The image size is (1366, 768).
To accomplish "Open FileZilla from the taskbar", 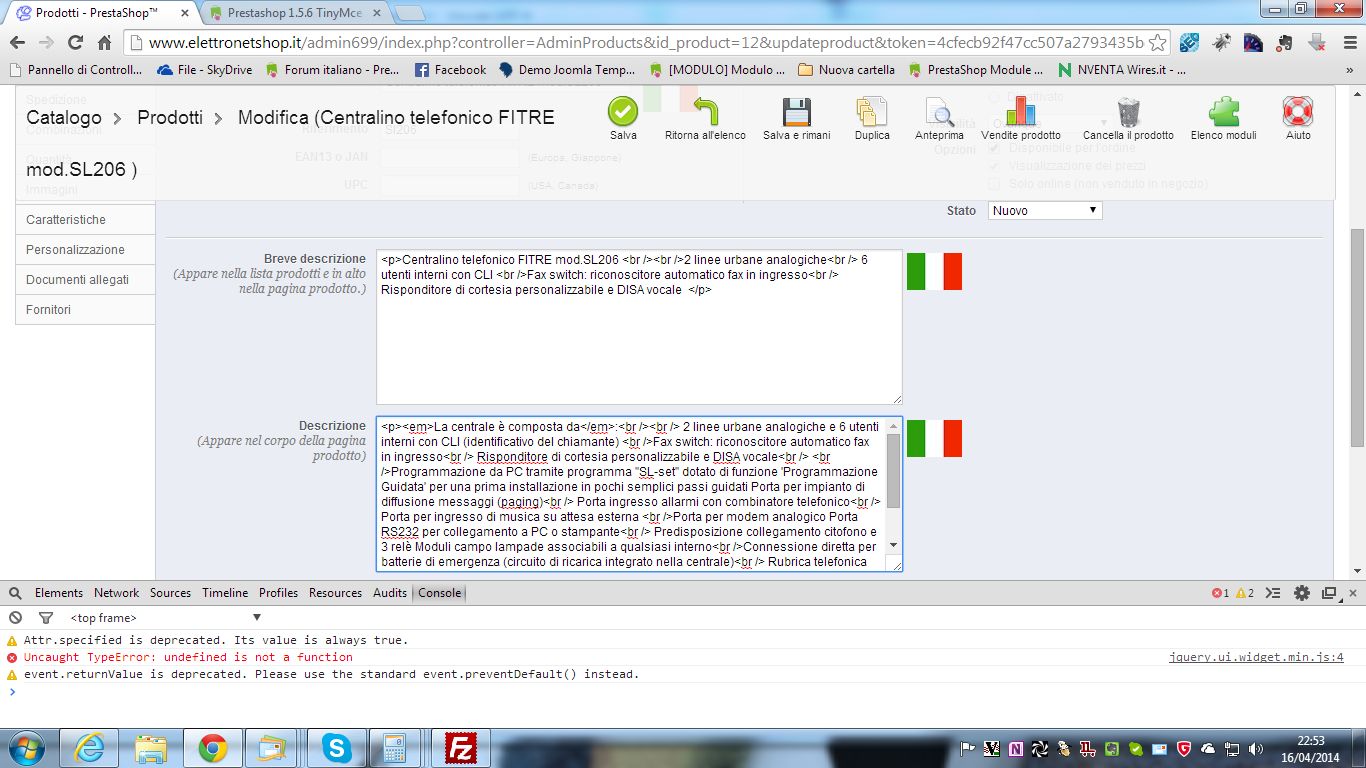I will click(x=461, y=748).
